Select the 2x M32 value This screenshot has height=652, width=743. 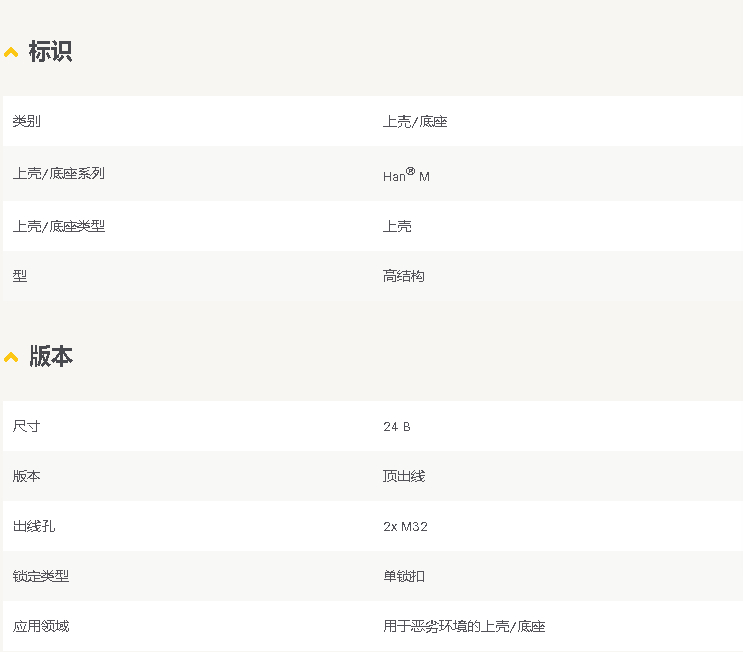click(406, 527)
